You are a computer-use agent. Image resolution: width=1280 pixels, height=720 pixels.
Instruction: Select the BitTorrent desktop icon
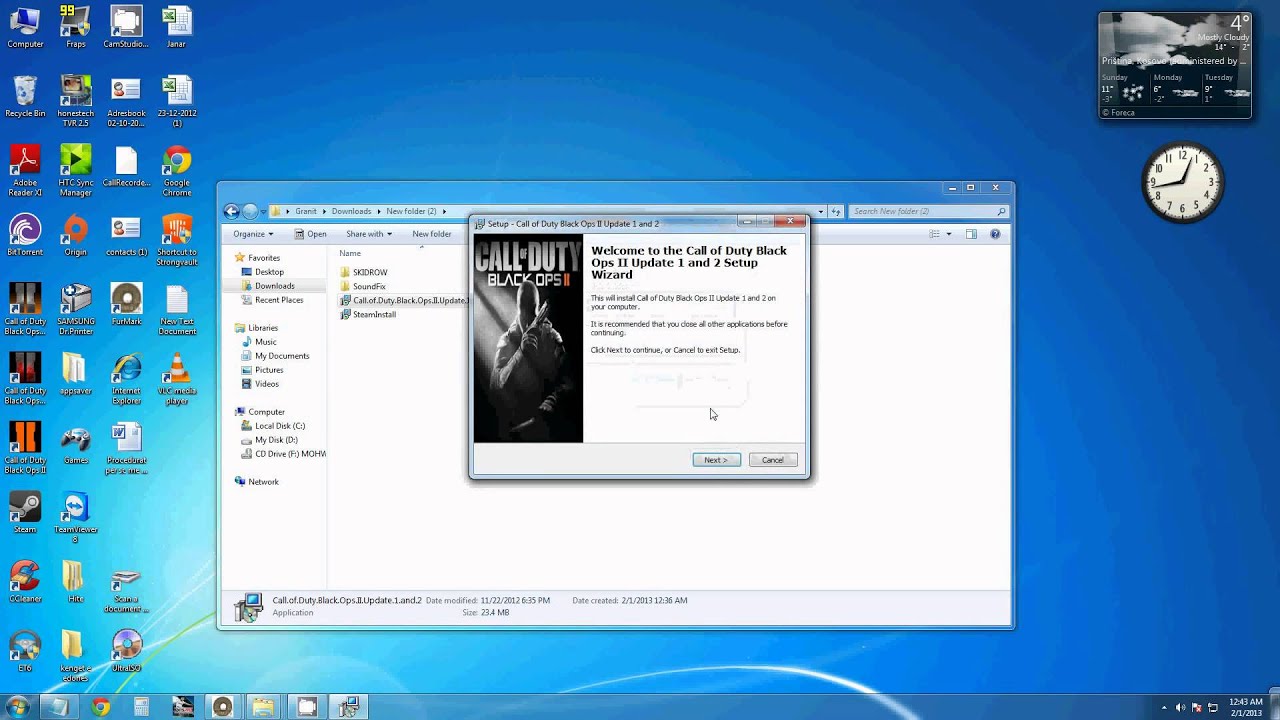[25, 234]
